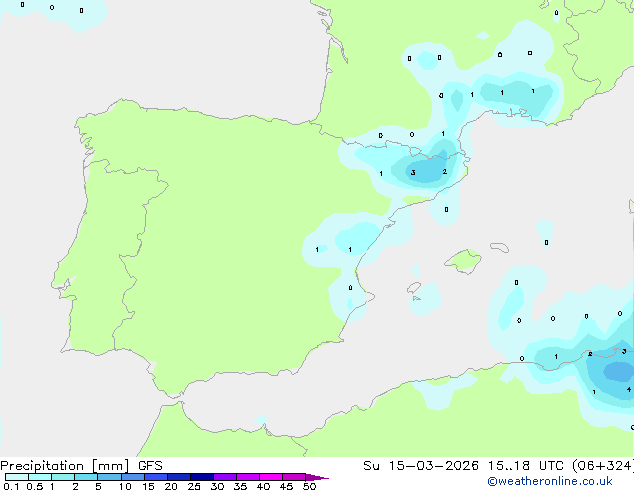Viewport: 634px width, 490px height.
Task: Pick the 1–2 mm legend swatch
Action: point(63,477)
